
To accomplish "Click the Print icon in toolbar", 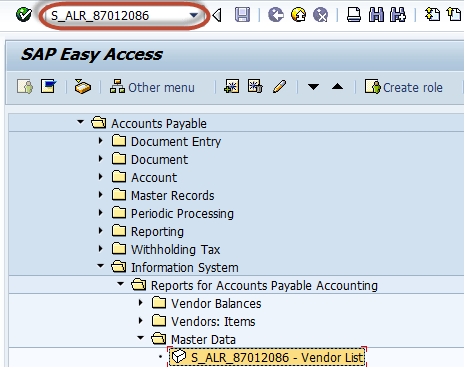I will pyautogui.click(x=354, y=15).
